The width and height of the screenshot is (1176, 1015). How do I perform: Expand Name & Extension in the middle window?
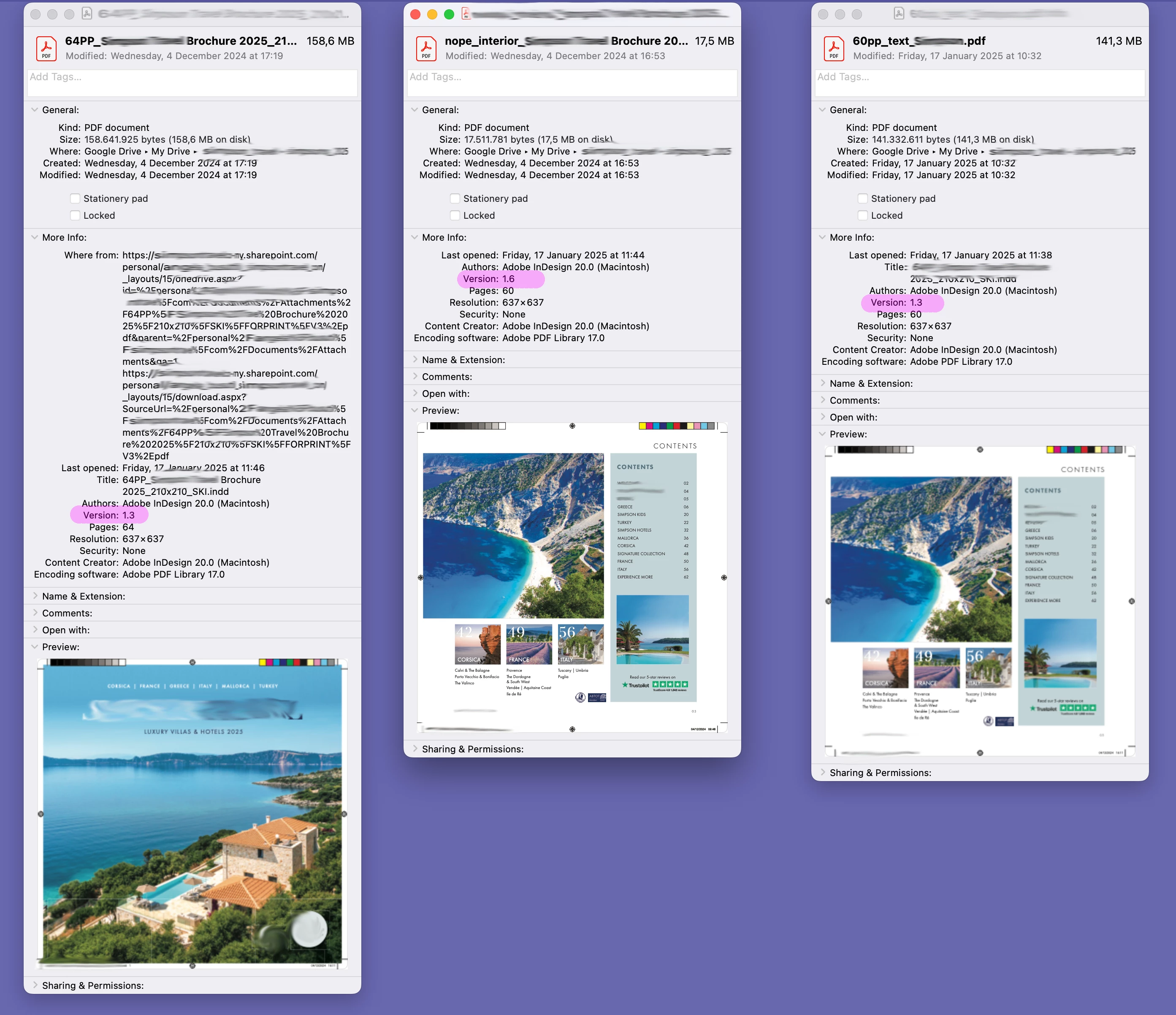pyautogui.click(x=415, y=360)
